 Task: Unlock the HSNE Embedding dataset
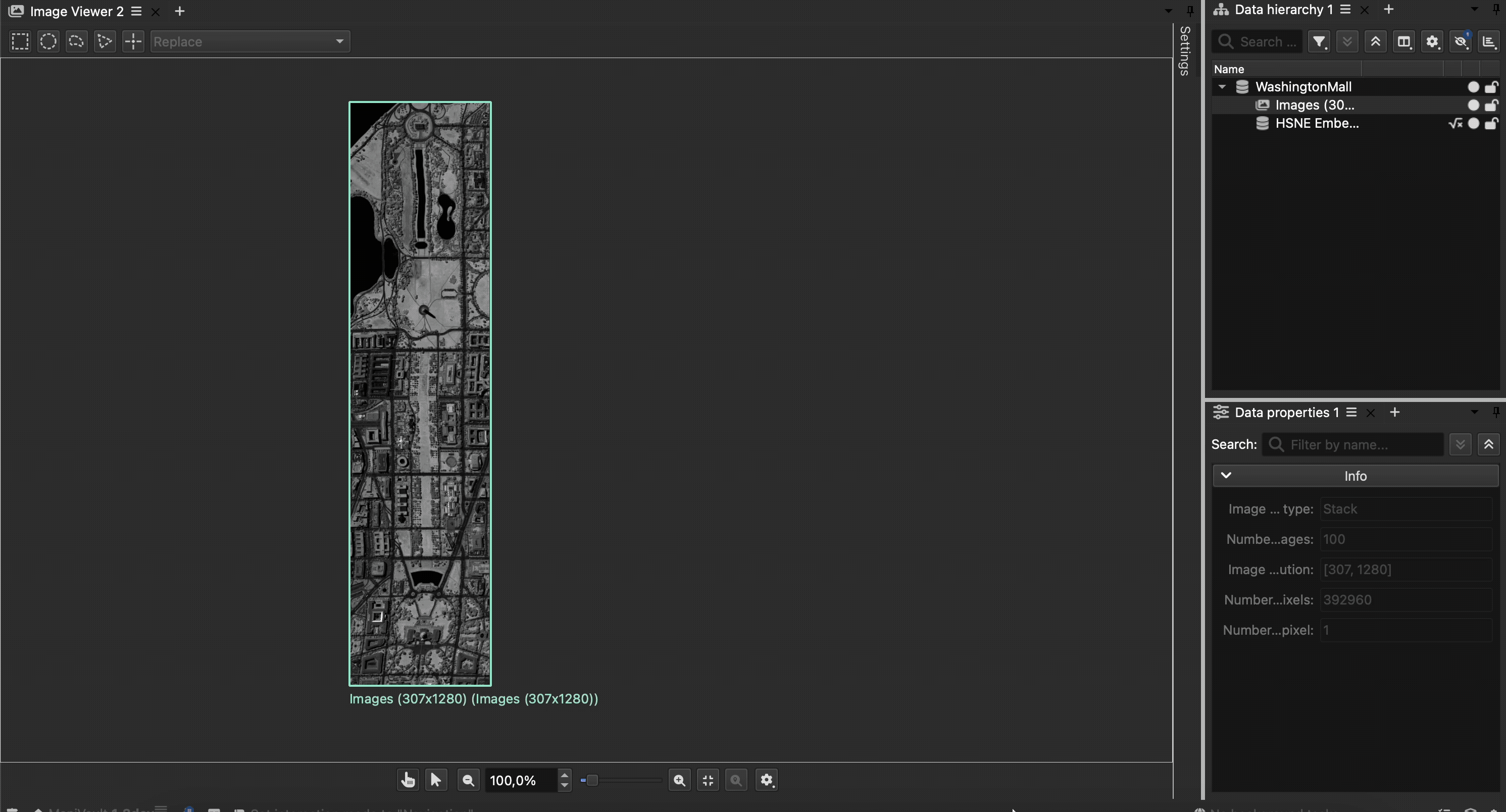pyautogui.click(x=1492, y=123)
